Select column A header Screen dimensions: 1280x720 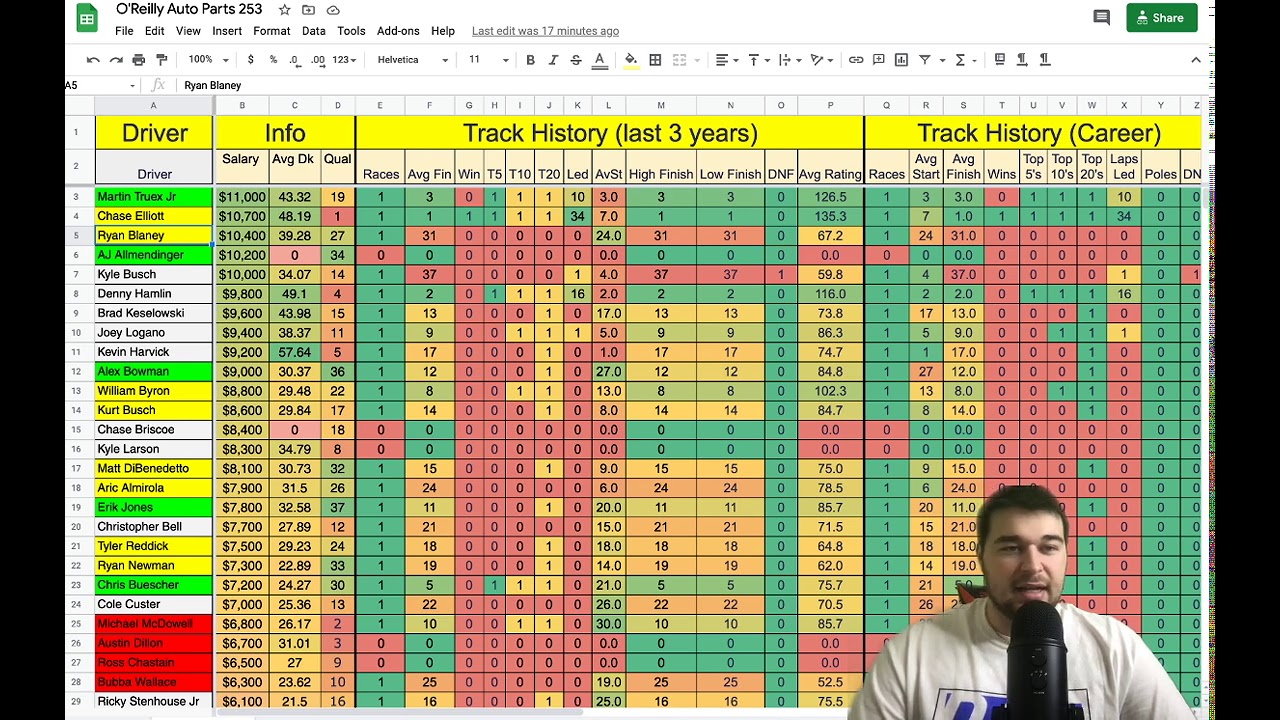coord(153,106)
